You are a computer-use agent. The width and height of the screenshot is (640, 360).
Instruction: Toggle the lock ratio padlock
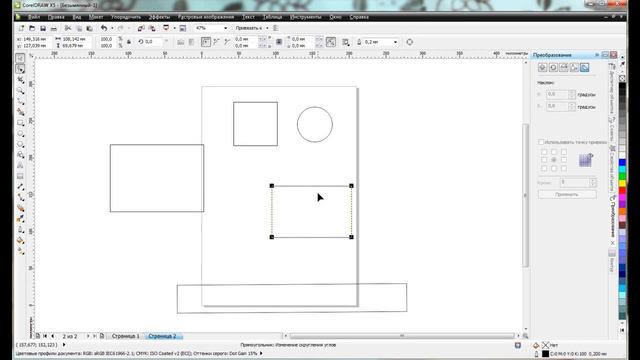tap(129, 42)
